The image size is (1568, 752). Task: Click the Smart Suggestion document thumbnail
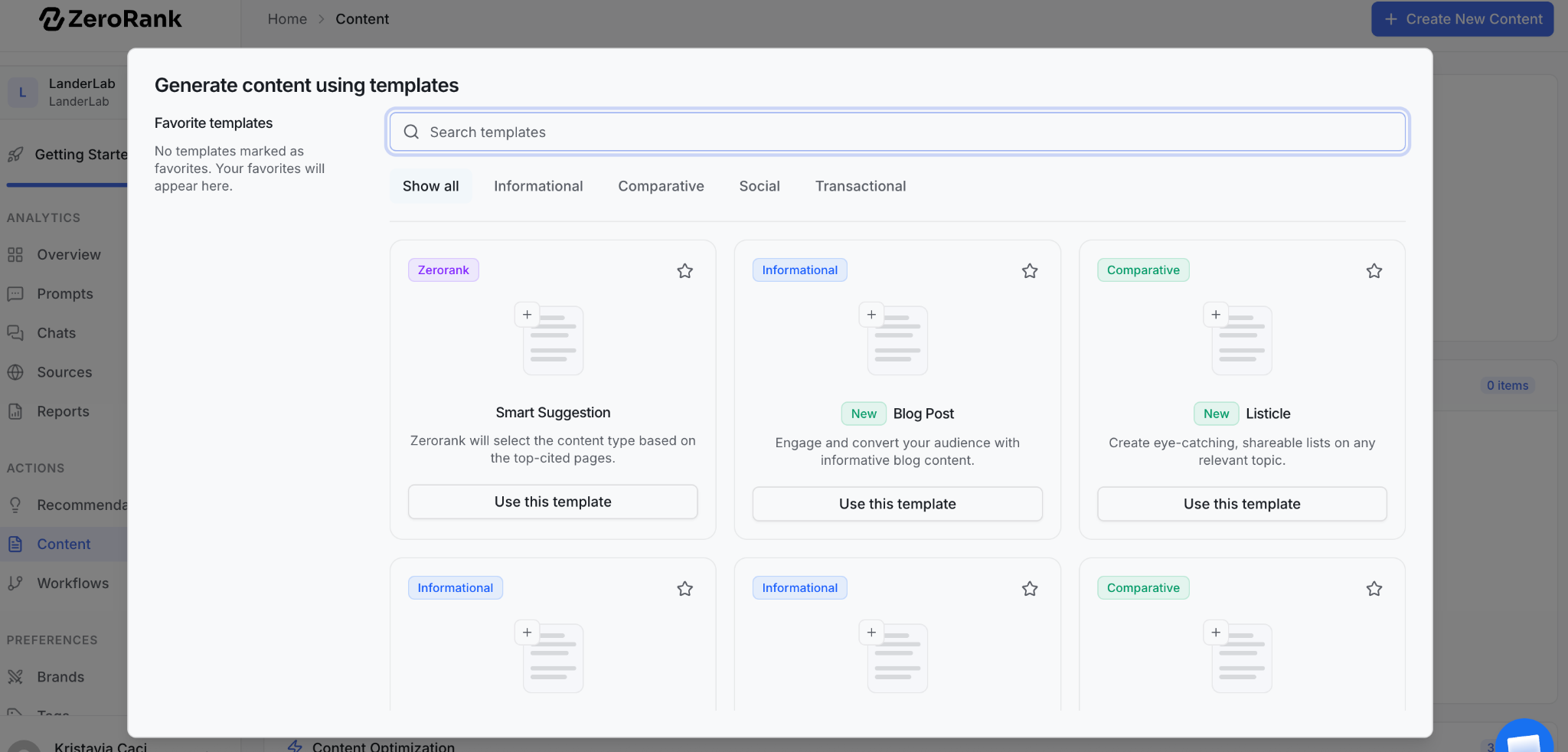point(549,338)
